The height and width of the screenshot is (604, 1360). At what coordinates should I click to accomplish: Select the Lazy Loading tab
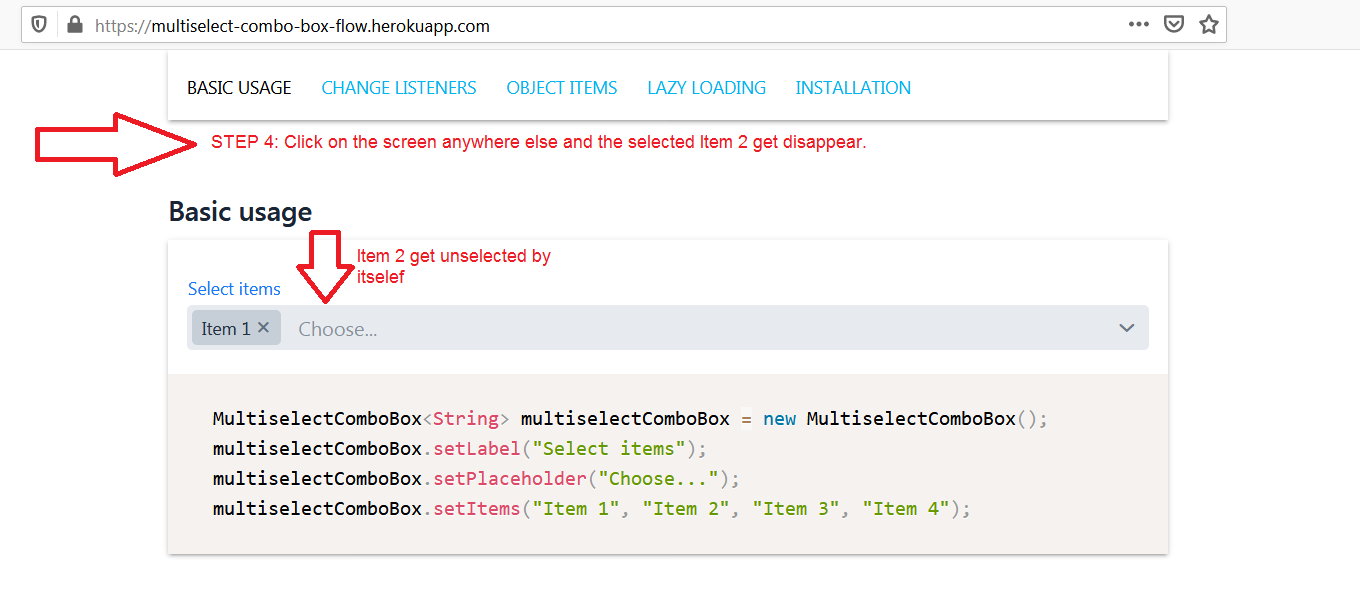pyautogui.click(x=706, y=88)
